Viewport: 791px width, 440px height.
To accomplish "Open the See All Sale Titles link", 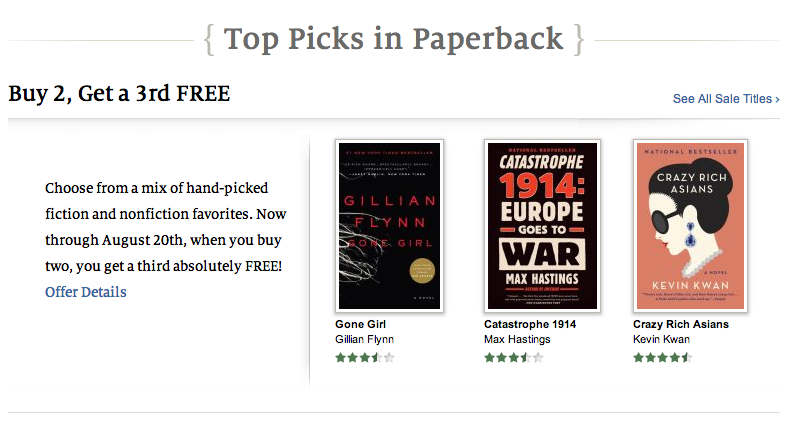I will tap(723, 99).
